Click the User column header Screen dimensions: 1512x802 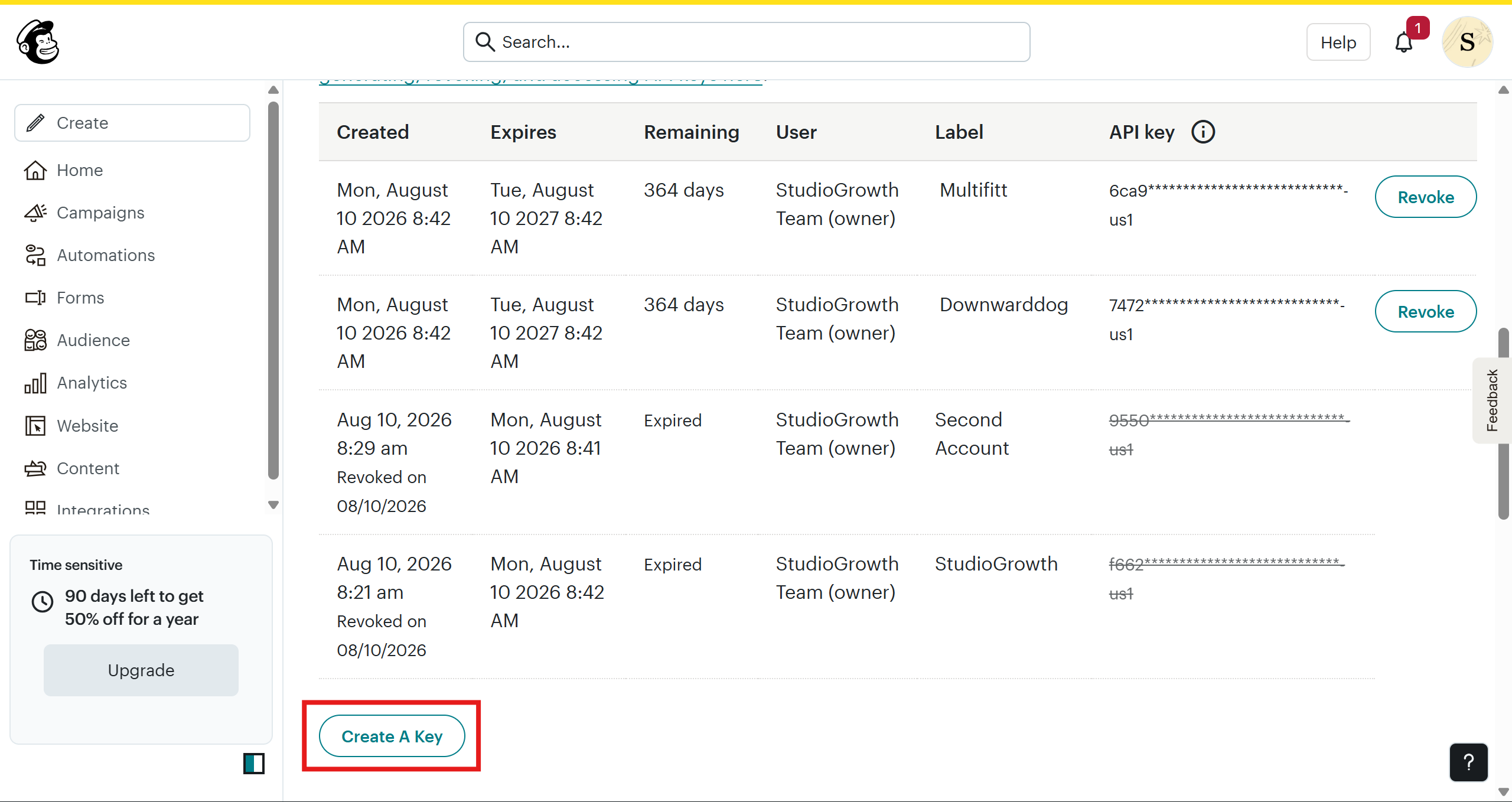click(x=796, y=132)
